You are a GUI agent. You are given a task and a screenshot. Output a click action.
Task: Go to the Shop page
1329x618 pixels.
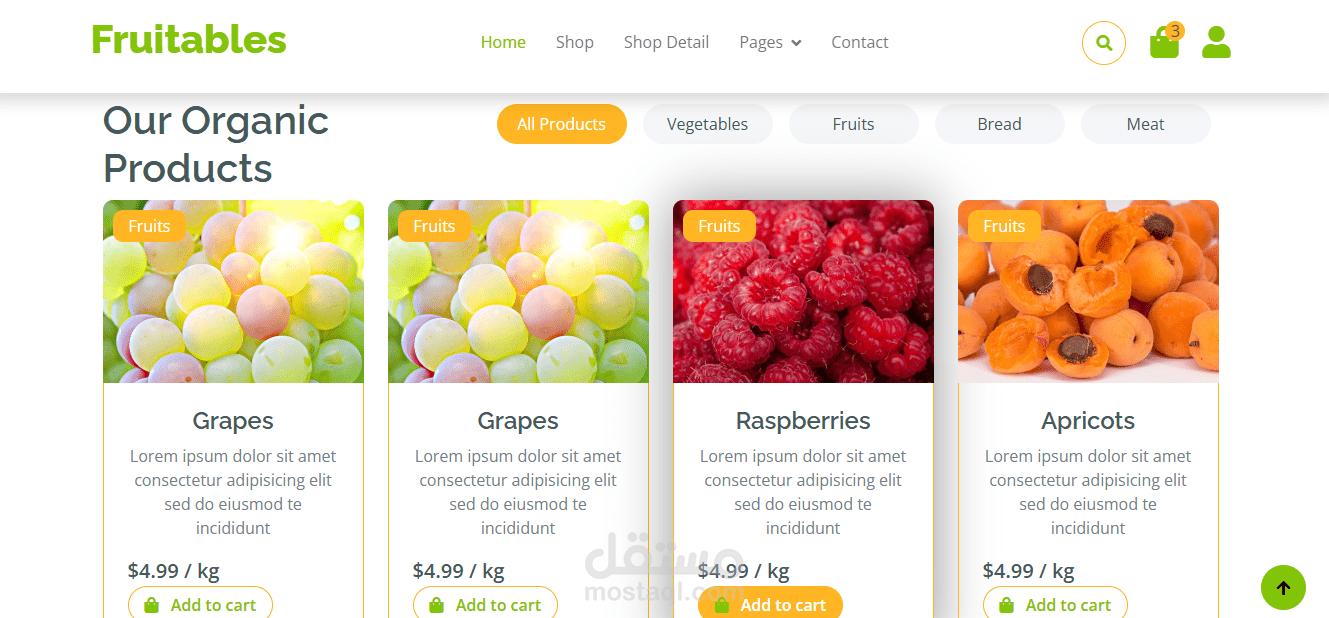(x=575, y=42)
